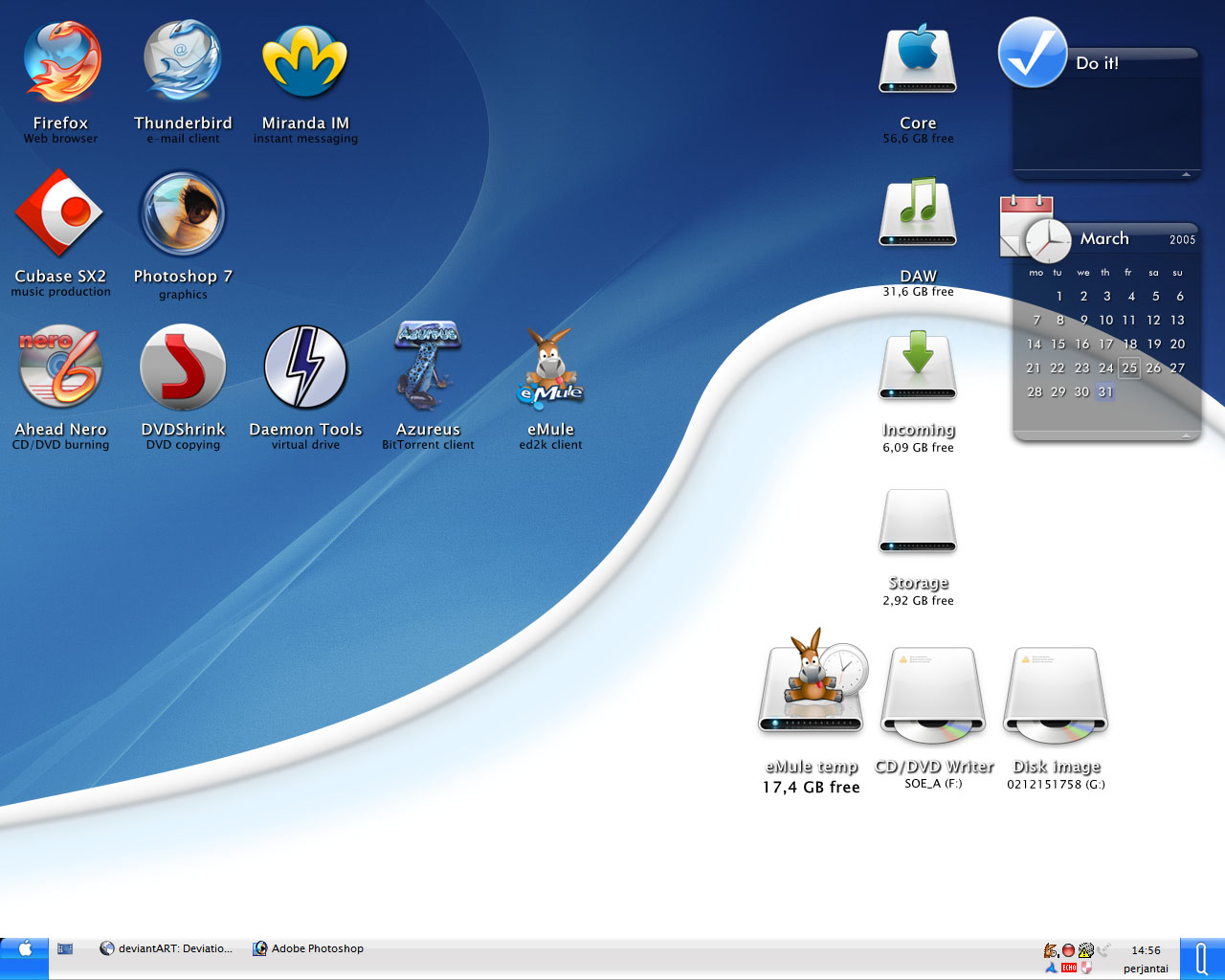Open the Firefox web browser icon
The image size is (1225, 980).
point(62,62)
